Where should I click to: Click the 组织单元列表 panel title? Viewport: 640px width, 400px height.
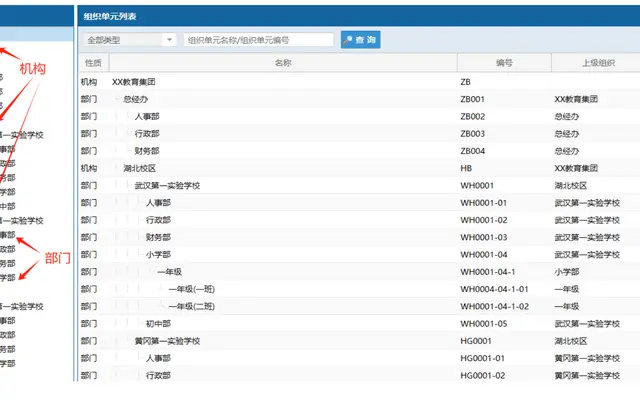pyautogui.click(x=110, y=16)
